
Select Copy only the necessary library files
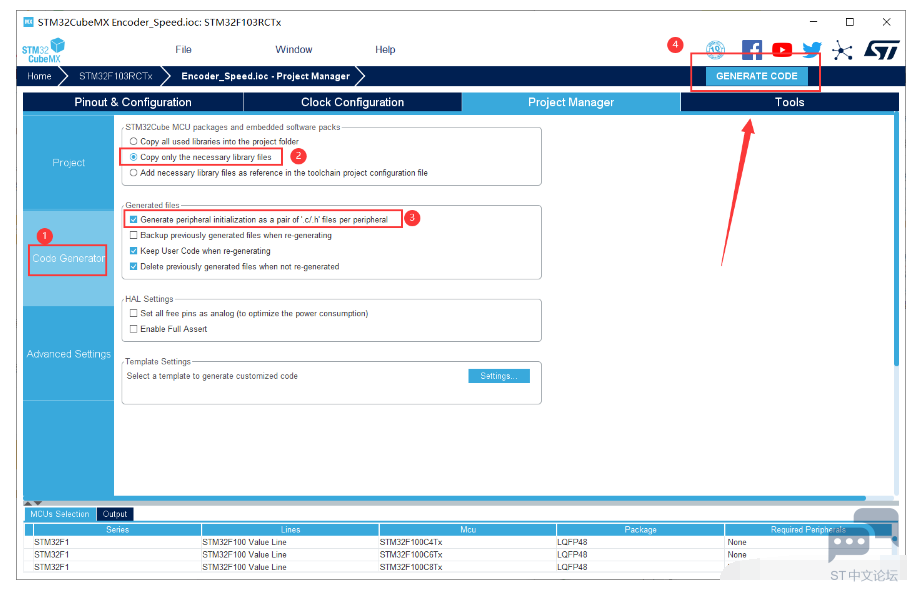point(134,157)
